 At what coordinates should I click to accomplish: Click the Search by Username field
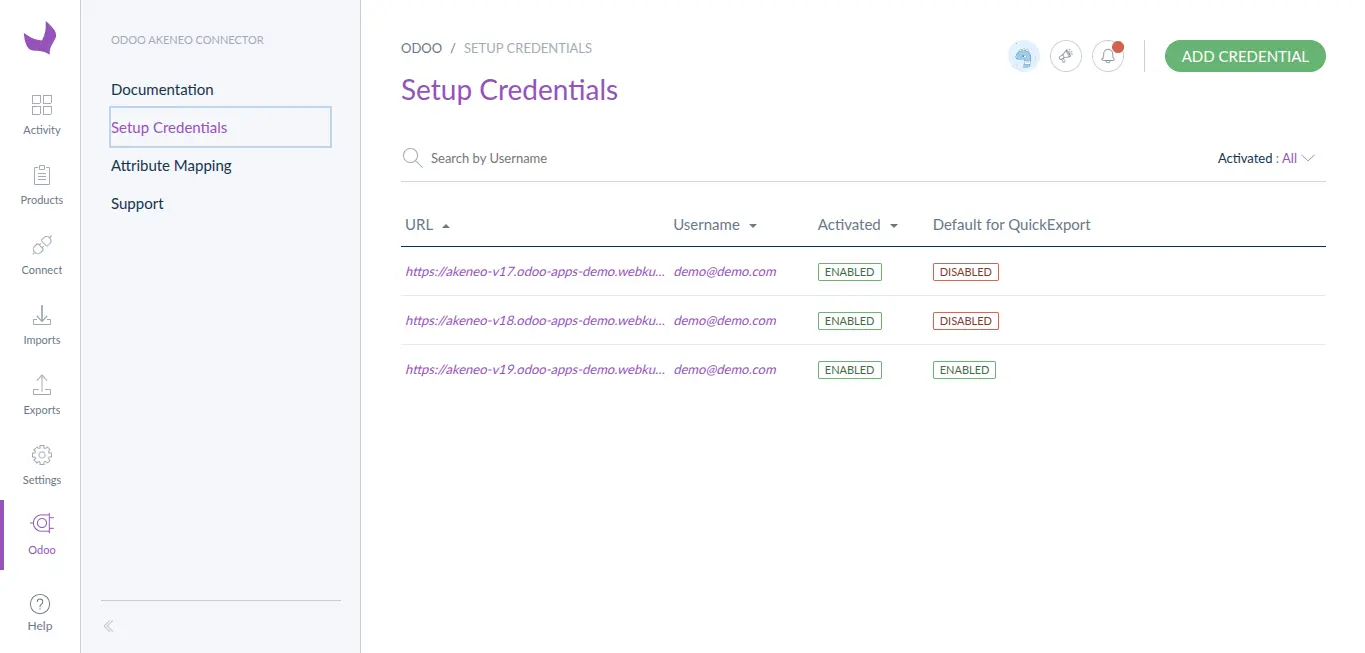pos(488,157)
